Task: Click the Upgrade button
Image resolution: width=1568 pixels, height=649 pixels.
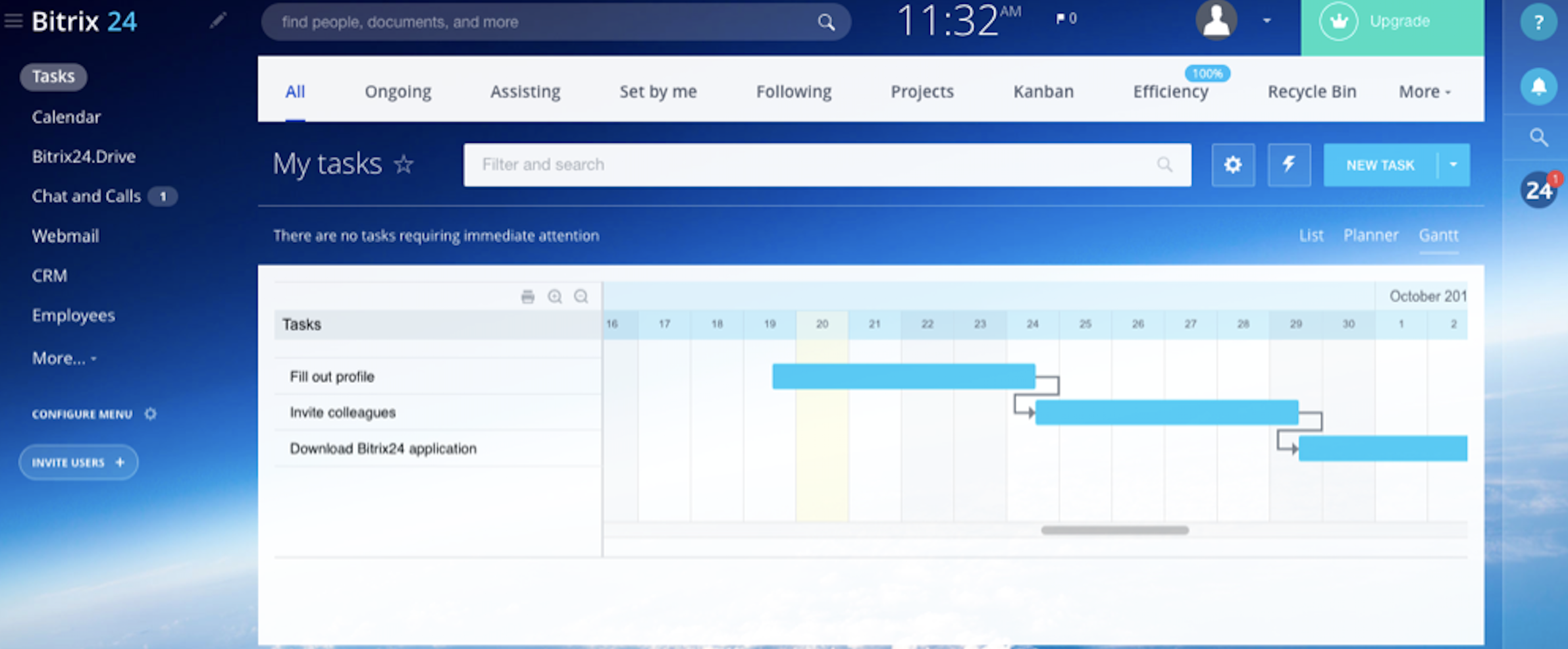Action: point(1392,22)
